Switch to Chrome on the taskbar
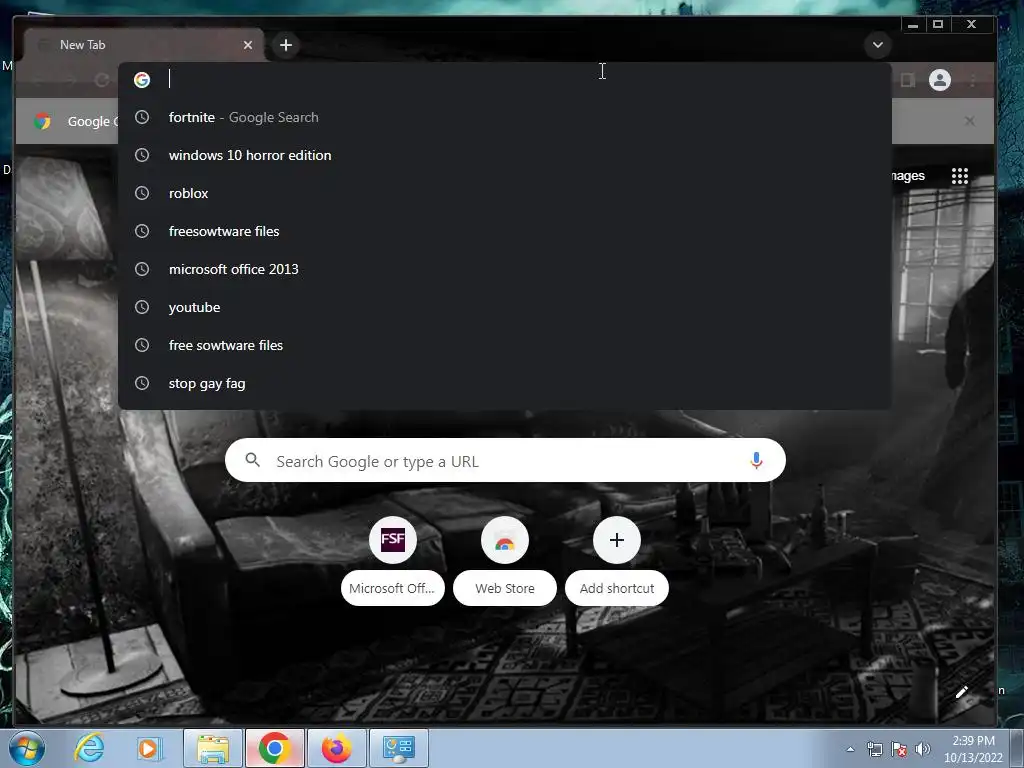Screen dimensions: 1024x768 [x=274, y=748]
